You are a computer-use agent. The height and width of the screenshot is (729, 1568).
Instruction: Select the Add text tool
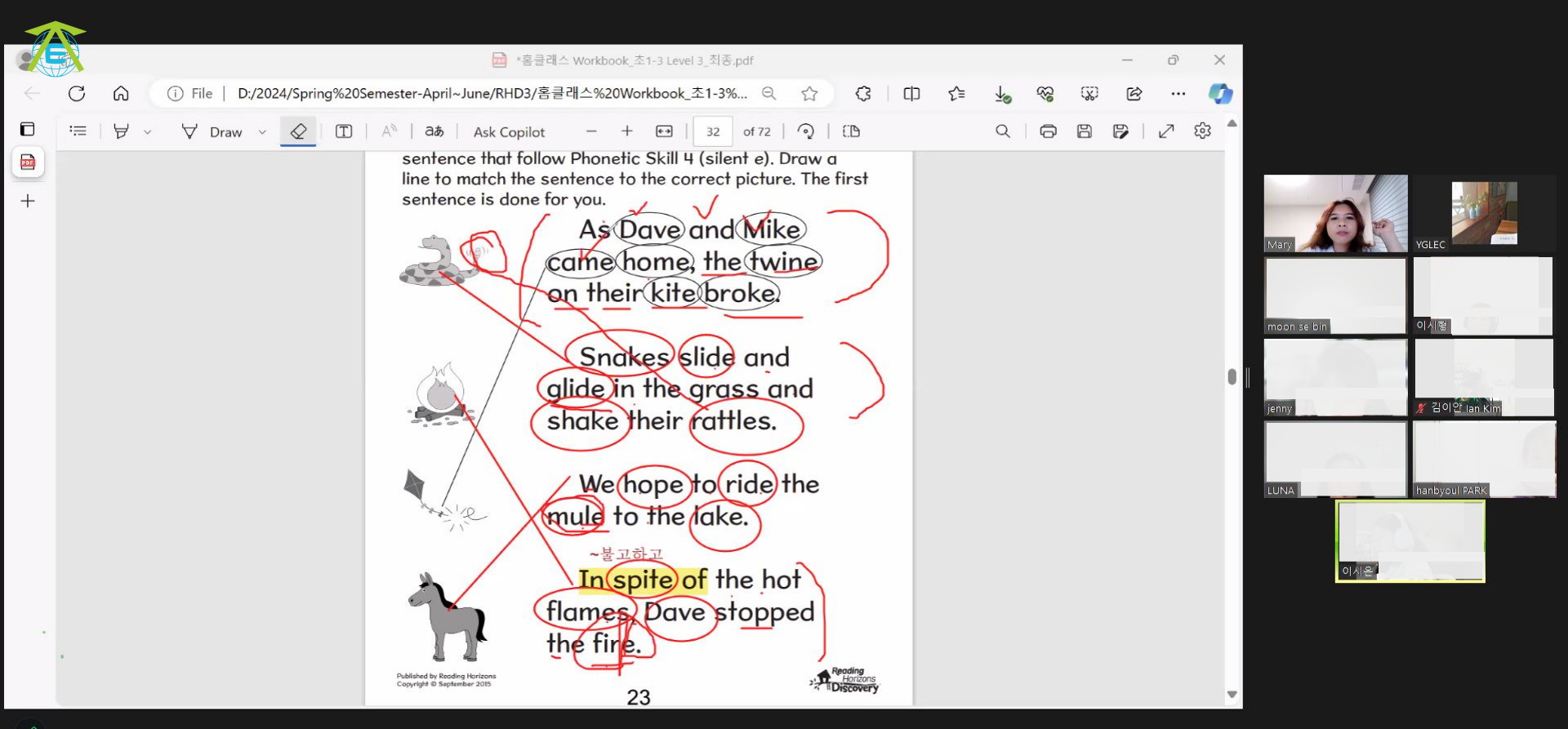click(344, 131)
